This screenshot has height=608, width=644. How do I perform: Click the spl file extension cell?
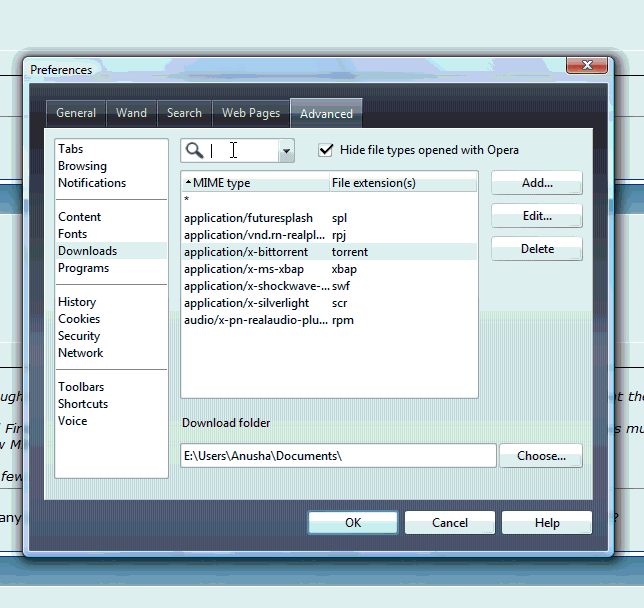(x=339, y=218)
